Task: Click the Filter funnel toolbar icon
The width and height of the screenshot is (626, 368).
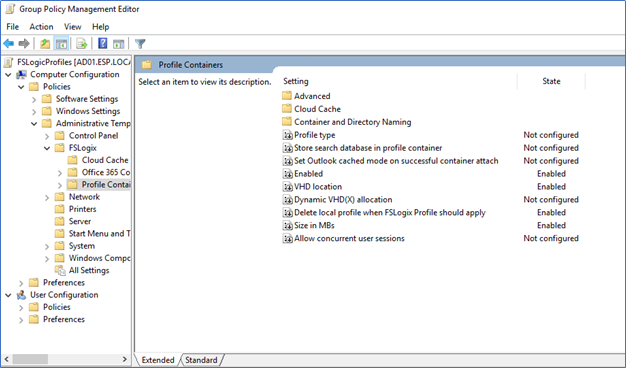Action: (140, 44)
